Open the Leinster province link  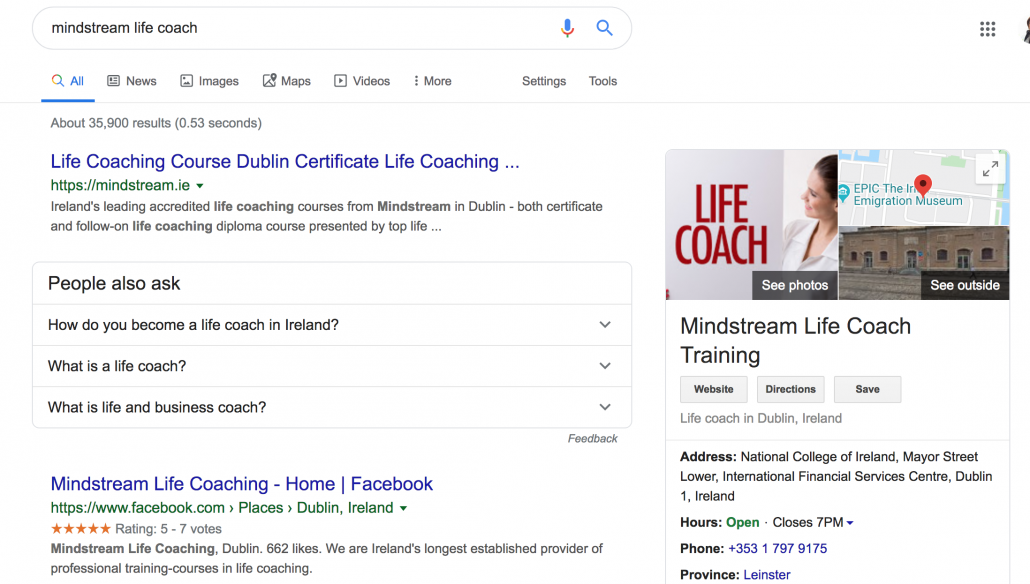coord(767,575)
